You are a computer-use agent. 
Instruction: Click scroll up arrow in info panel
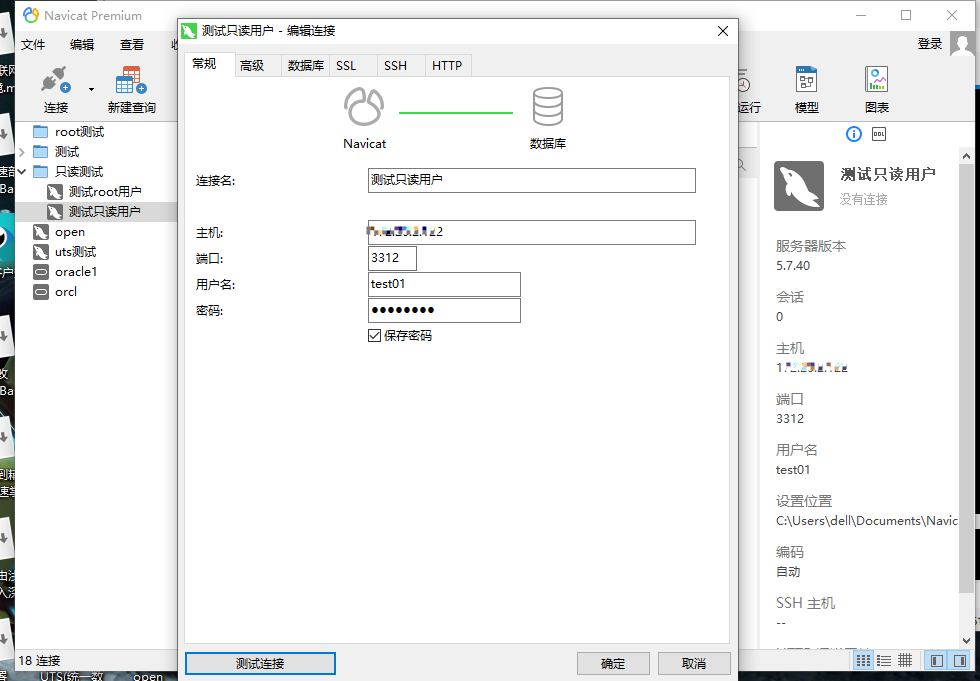click(966, 156)
